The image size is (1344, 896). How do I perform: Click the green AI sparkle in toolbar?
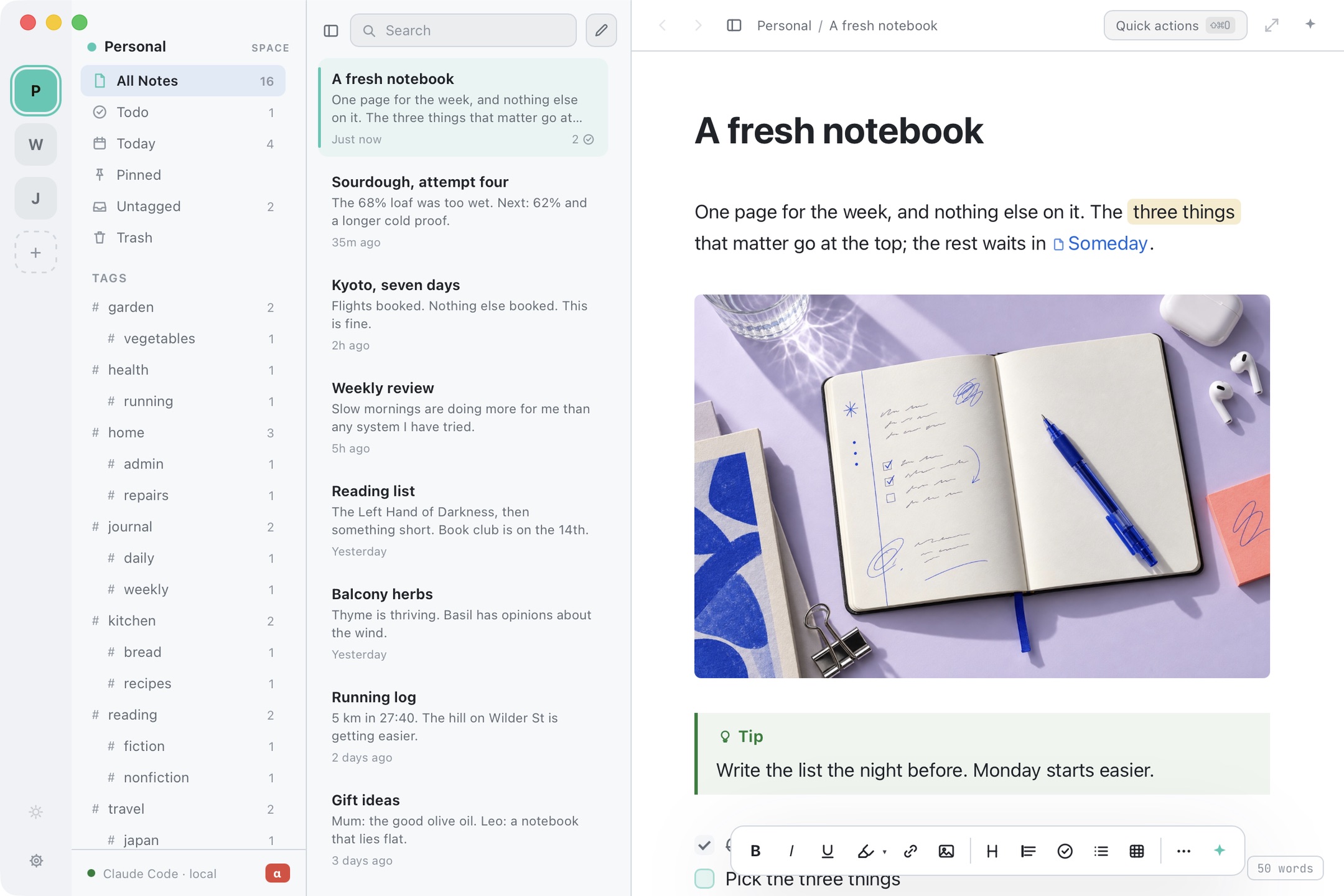(1220, 850)
